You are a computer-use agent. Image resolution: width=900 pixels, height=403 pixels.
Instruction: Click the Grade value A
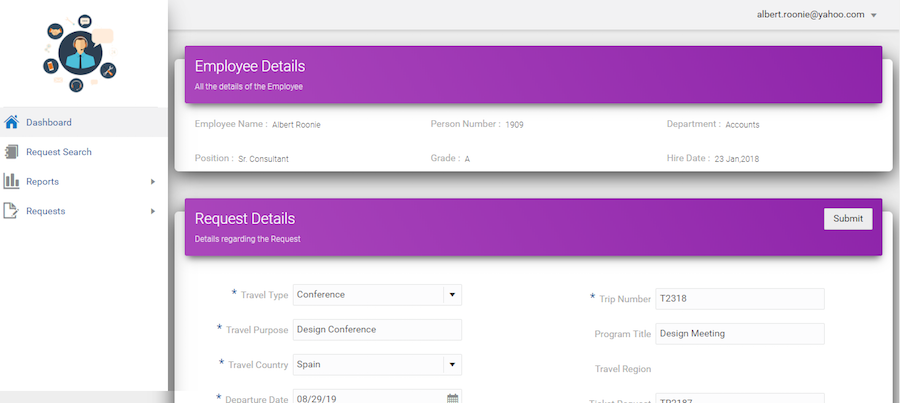pos(467,159)
